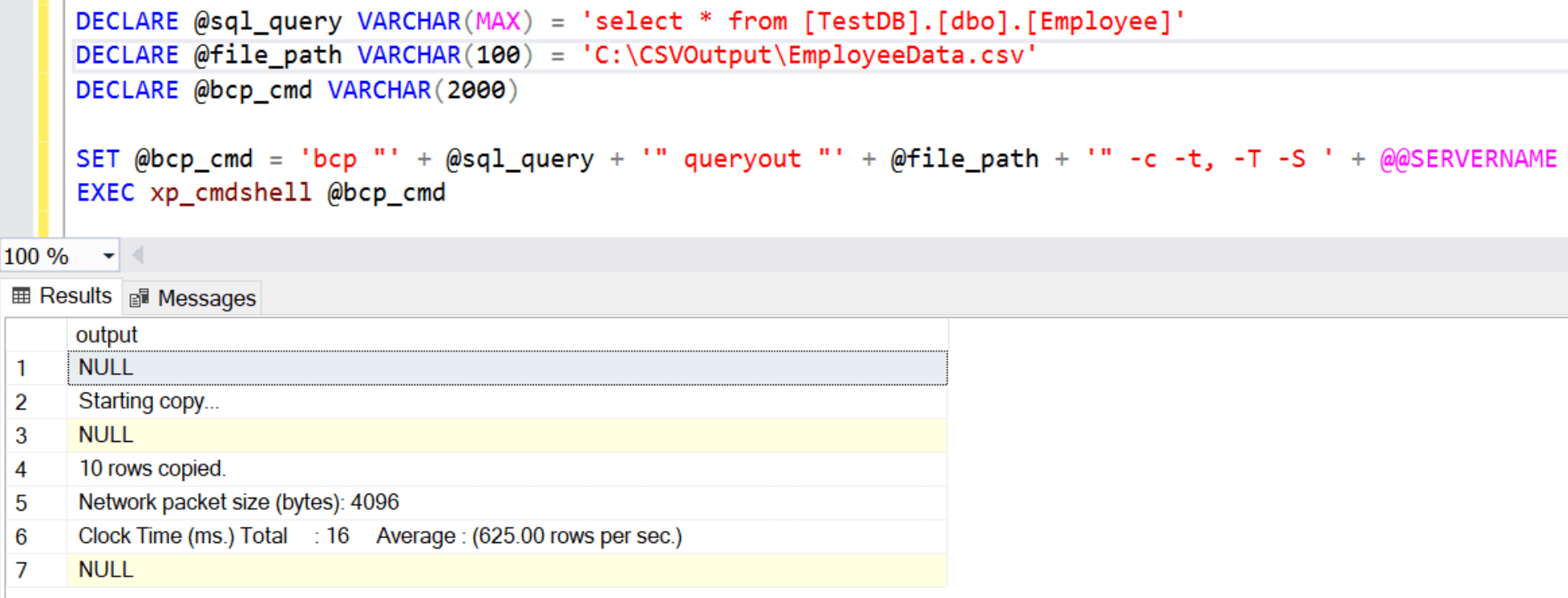This screenshot has width=1568, height=598.
Task: Click row number 7 header
Action: click(x=36, y=570)
